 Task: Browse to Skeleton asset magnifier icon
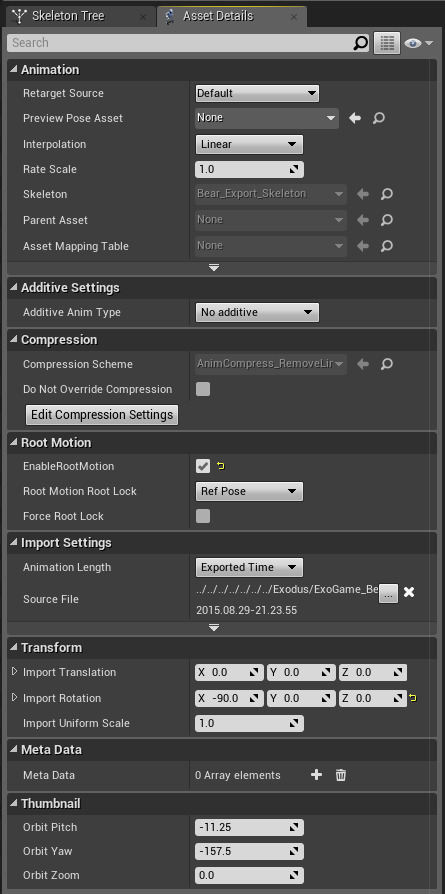click(x=386, y=194)
